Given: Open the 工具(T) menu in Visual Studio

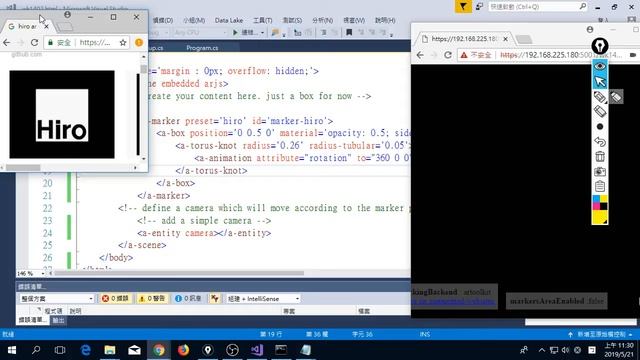Looking at the screenshot, I should click(262, 20).
